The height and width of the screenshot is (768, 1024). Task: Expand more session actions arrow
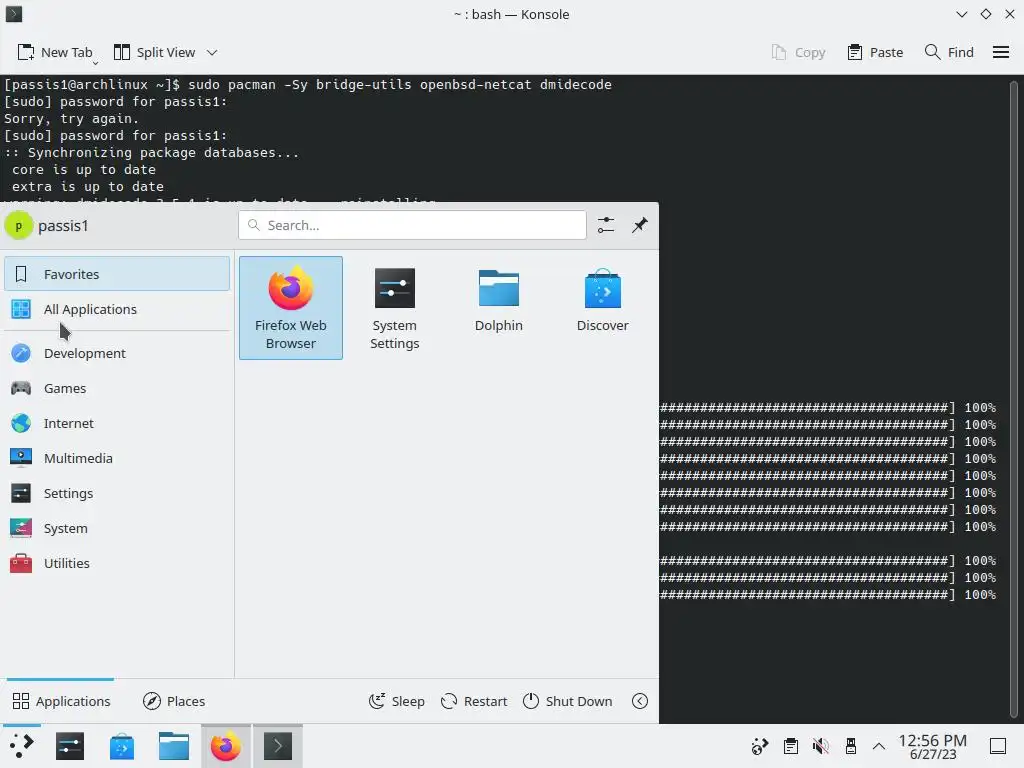(640, 701)
